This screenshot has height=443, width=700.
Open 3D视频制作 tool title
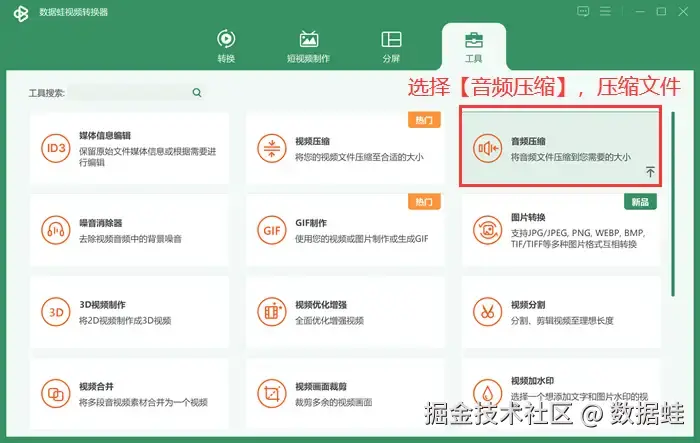click(102, 305)
